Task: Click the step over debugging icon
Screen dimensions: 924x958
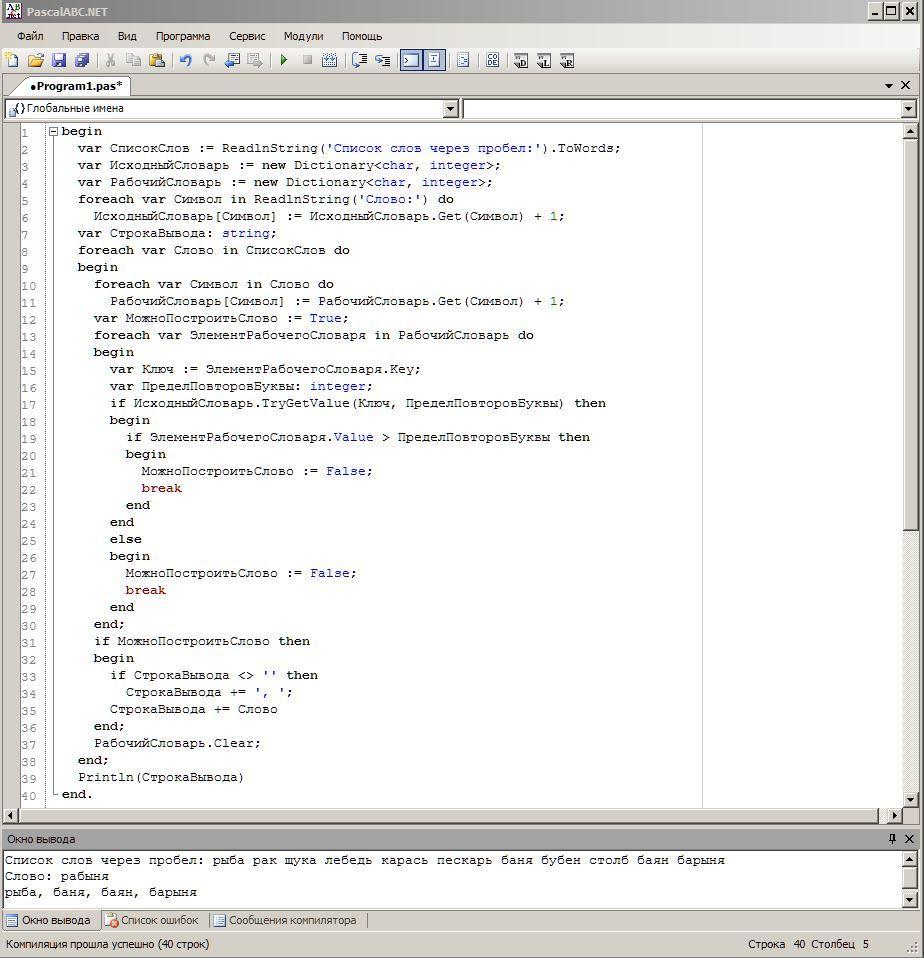Action: point(359,60)
